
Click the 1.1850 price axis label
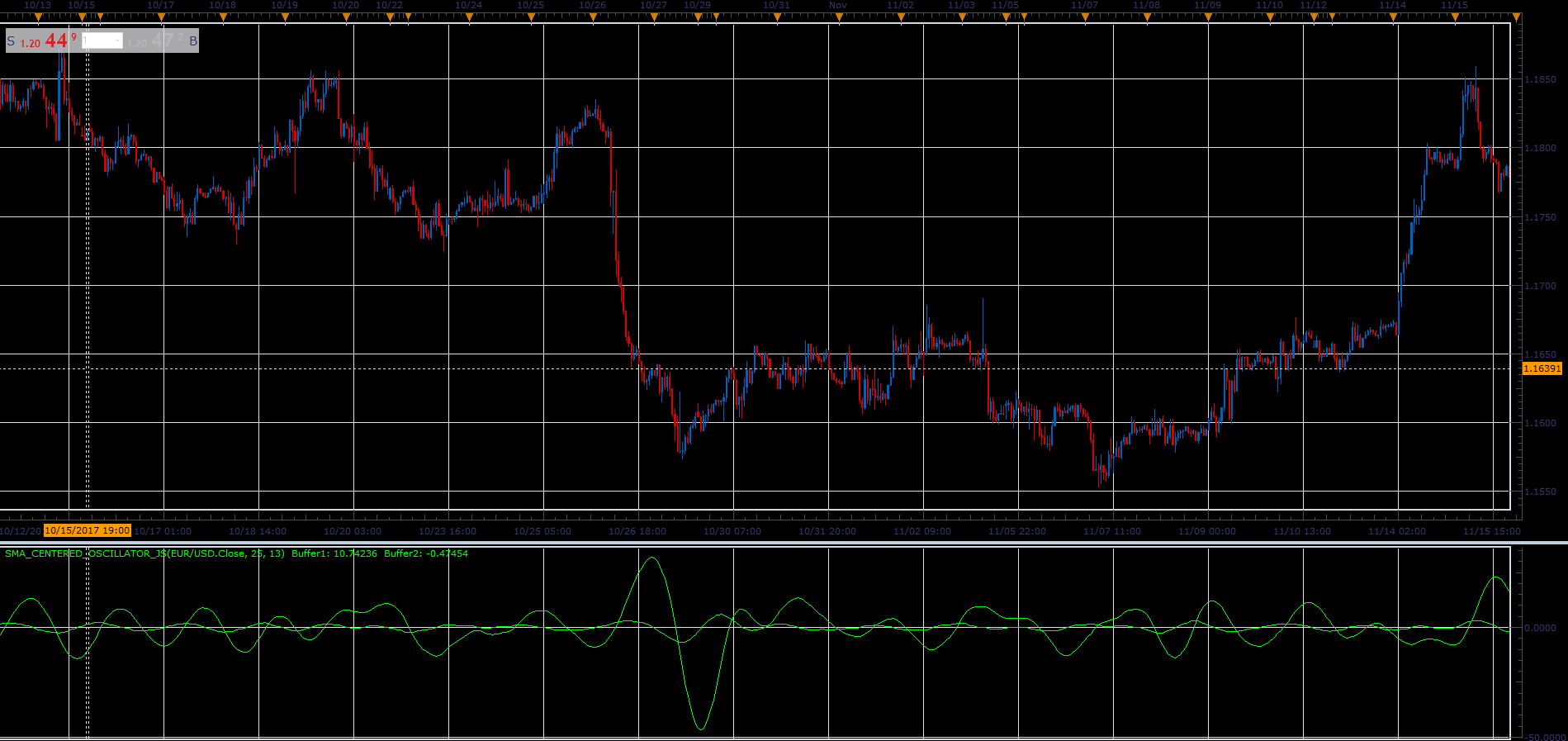1540,80
